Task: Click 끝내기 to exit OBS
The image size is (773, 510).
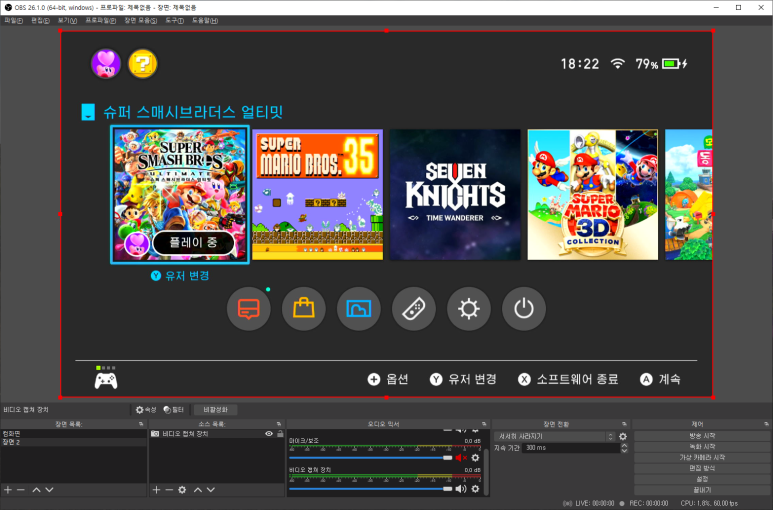Action: click(x=702, y=490)
